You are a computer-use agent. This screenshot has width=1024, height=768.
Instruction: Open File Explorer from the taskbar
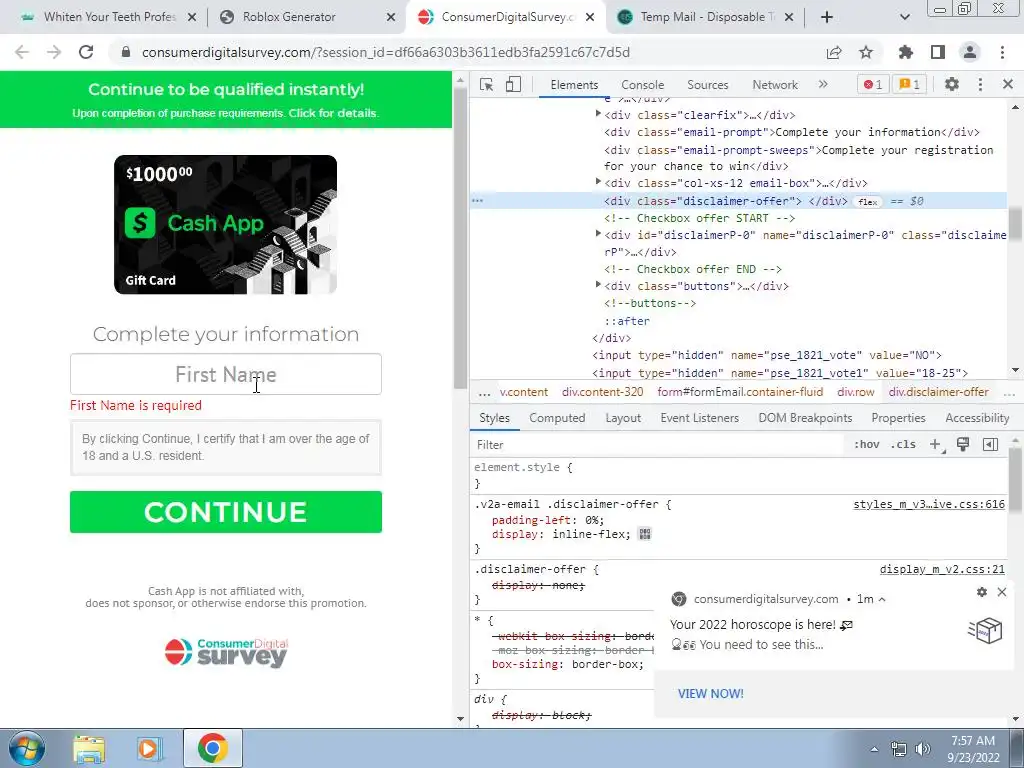coord(89,748)
